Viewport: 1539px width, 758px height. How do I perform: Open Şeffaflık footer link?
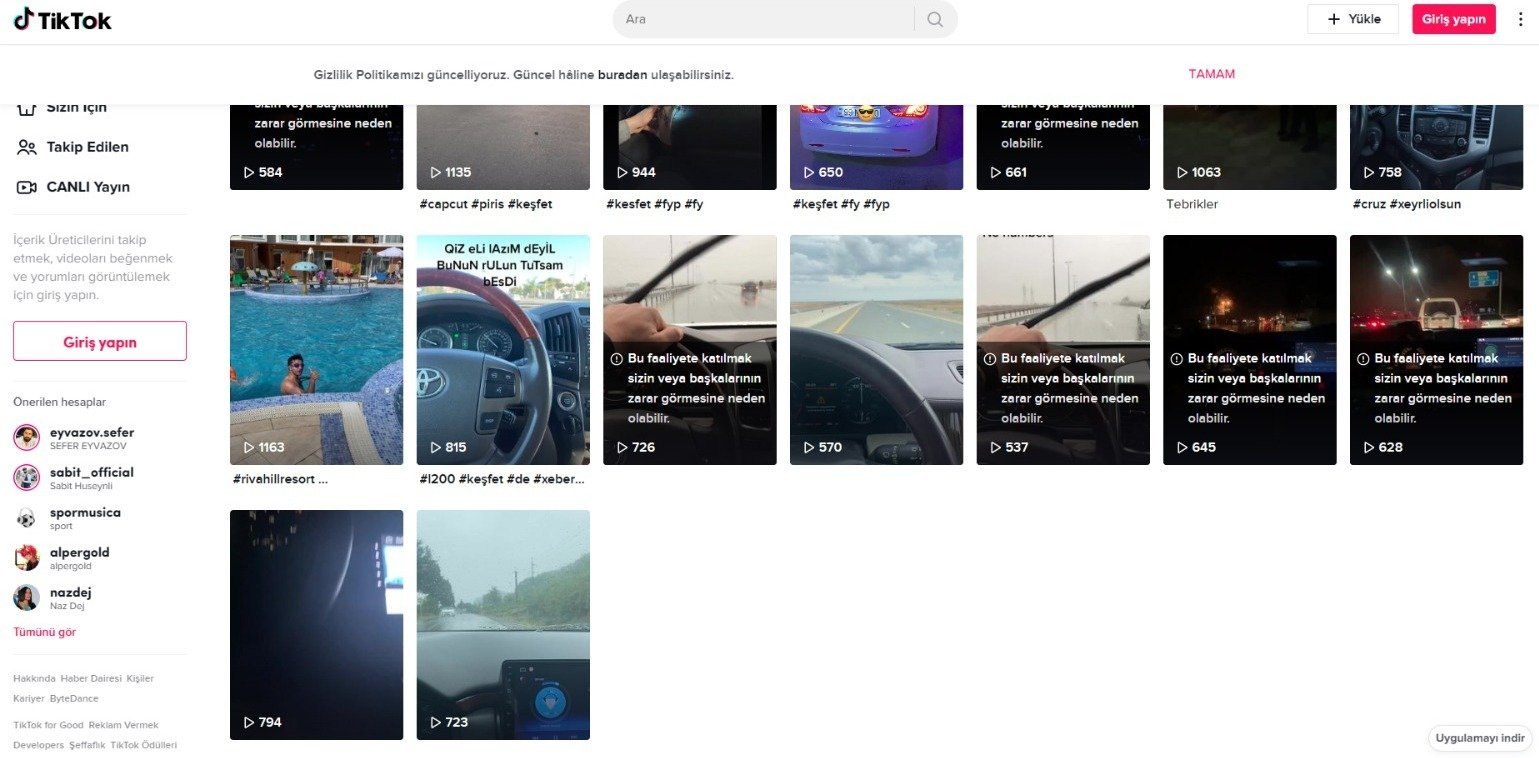87,745
